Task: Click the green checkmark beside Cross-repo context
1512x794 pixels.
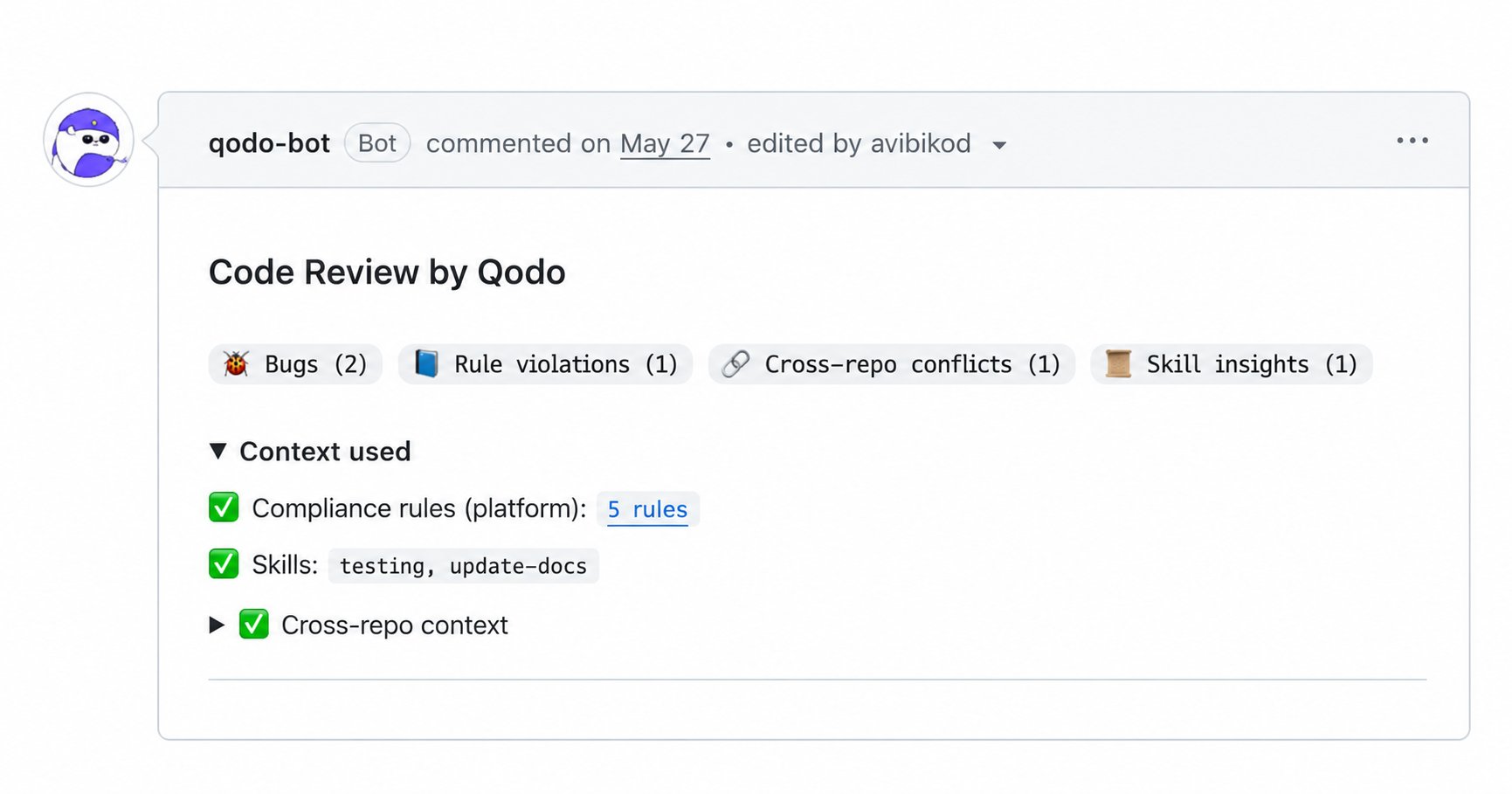Action: (254, 625)
